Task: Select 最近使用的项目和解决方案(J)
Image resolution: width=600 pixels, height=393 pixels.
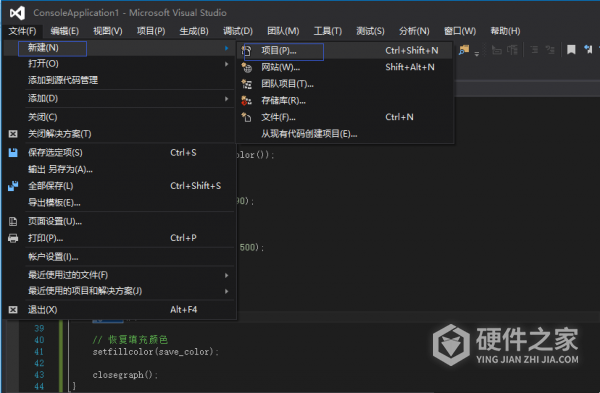Action: tap(119, 291)
